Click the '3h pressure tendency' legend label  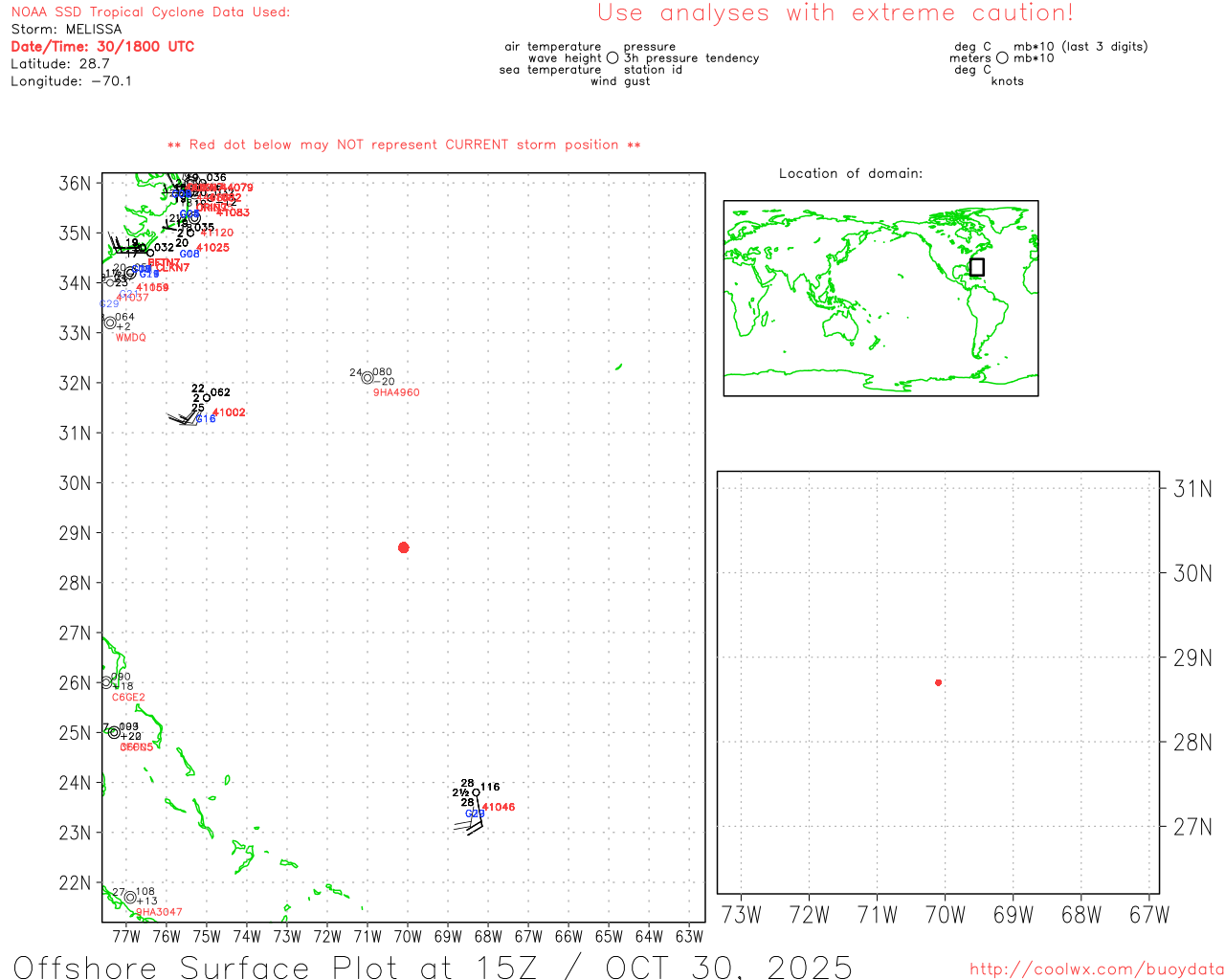tap(692, 58)
